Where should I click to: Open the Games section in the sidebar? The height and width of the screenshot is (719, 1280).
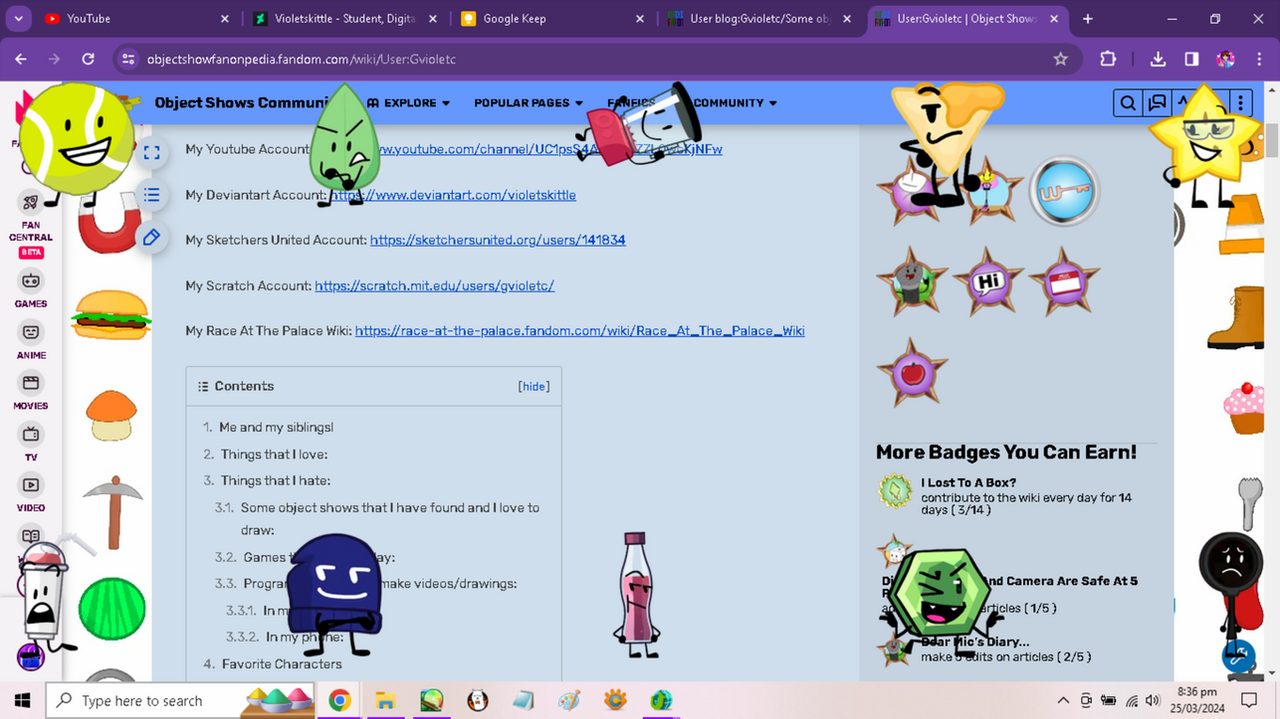pyautogui.click(x=31, y=289)
